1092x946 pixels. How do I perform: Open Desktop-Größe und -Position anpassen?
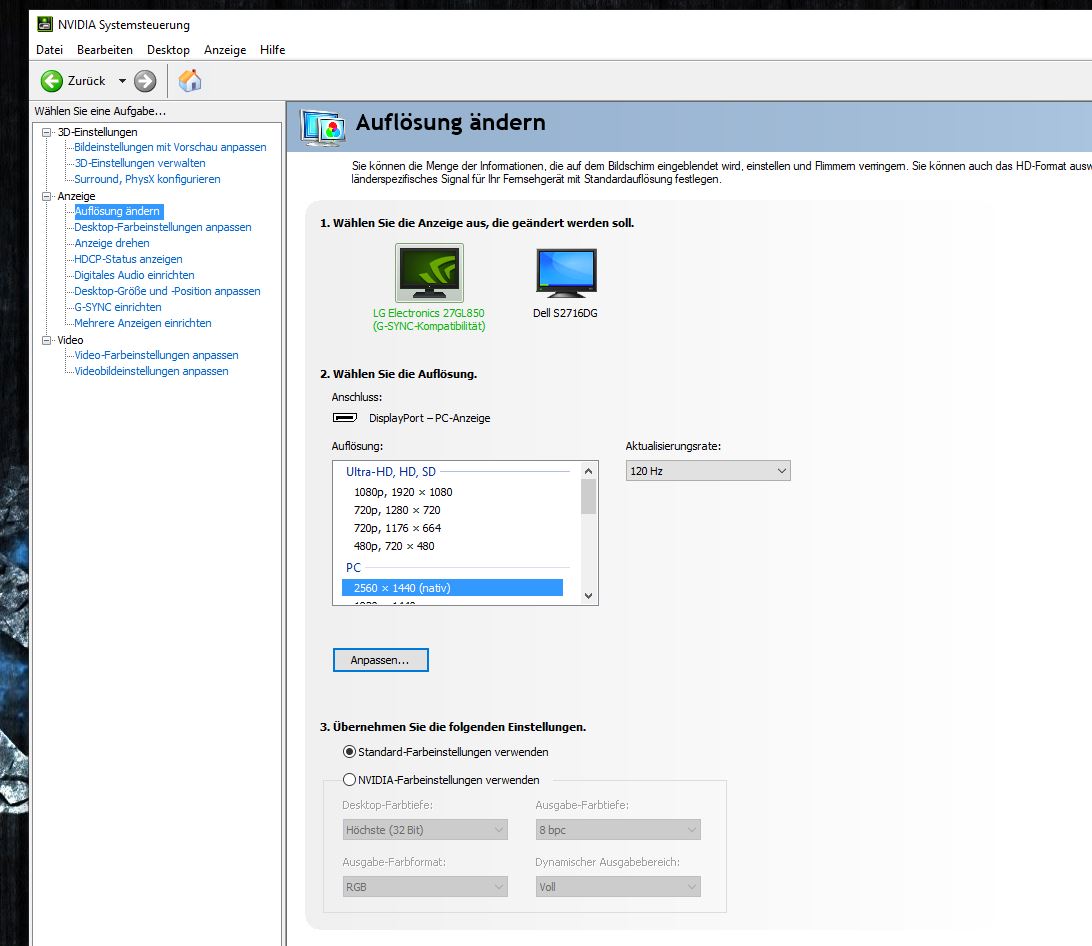(x=167, y=291)
